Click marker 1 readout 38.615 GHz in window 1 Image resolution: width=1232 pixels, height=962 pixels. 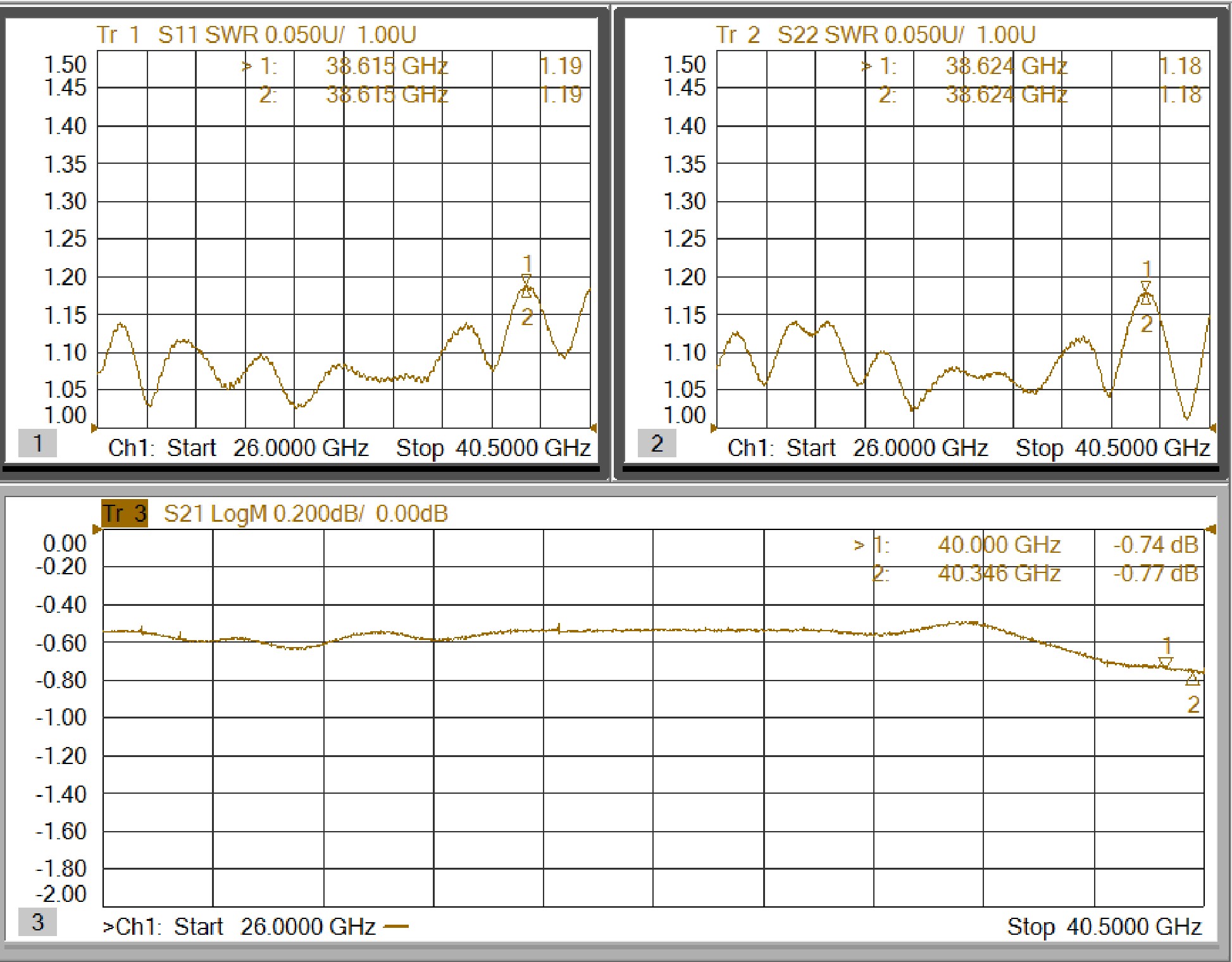pos(387,66)
